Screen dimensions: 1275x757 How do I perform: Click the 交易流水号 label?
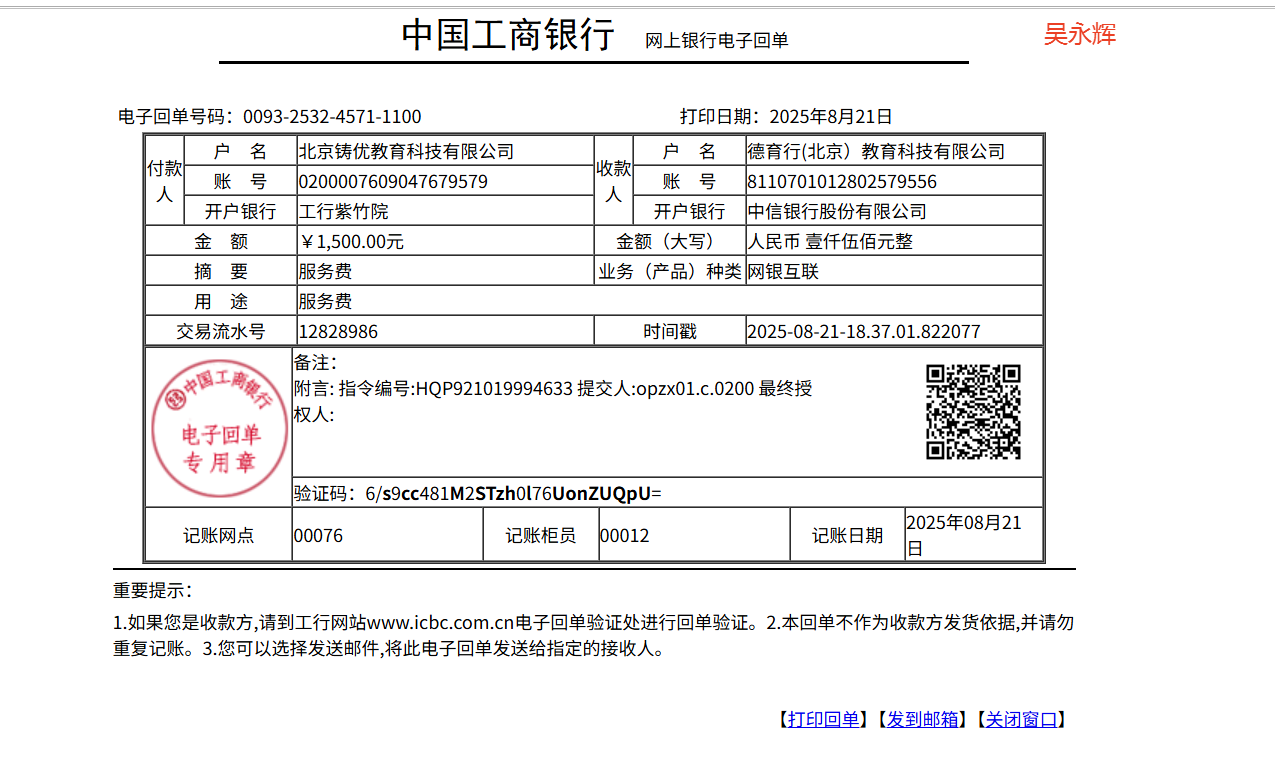221,332
